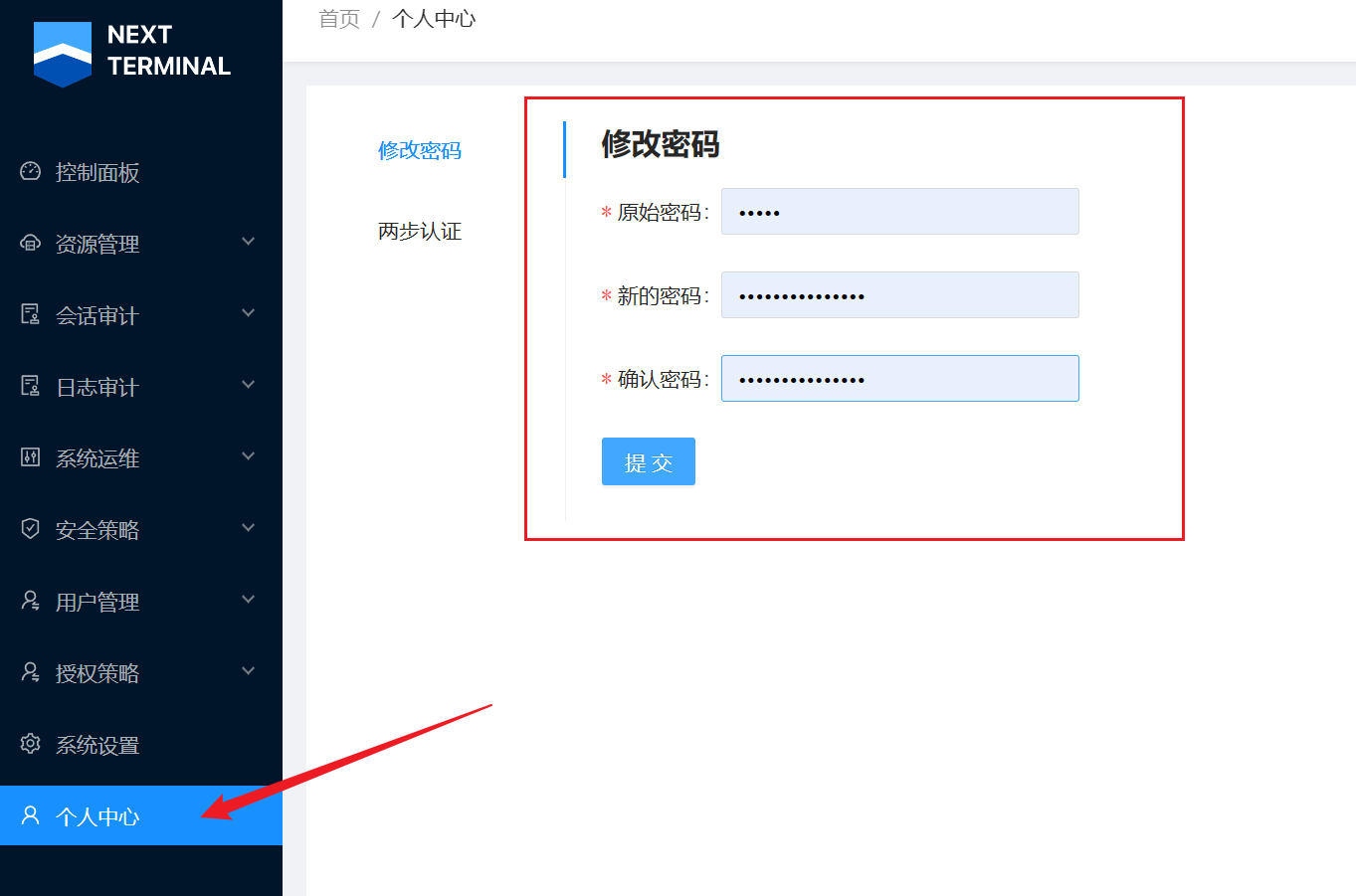The image size is (1356, 896).
Task: Click the 原始密码 input field
Action: 899,211
